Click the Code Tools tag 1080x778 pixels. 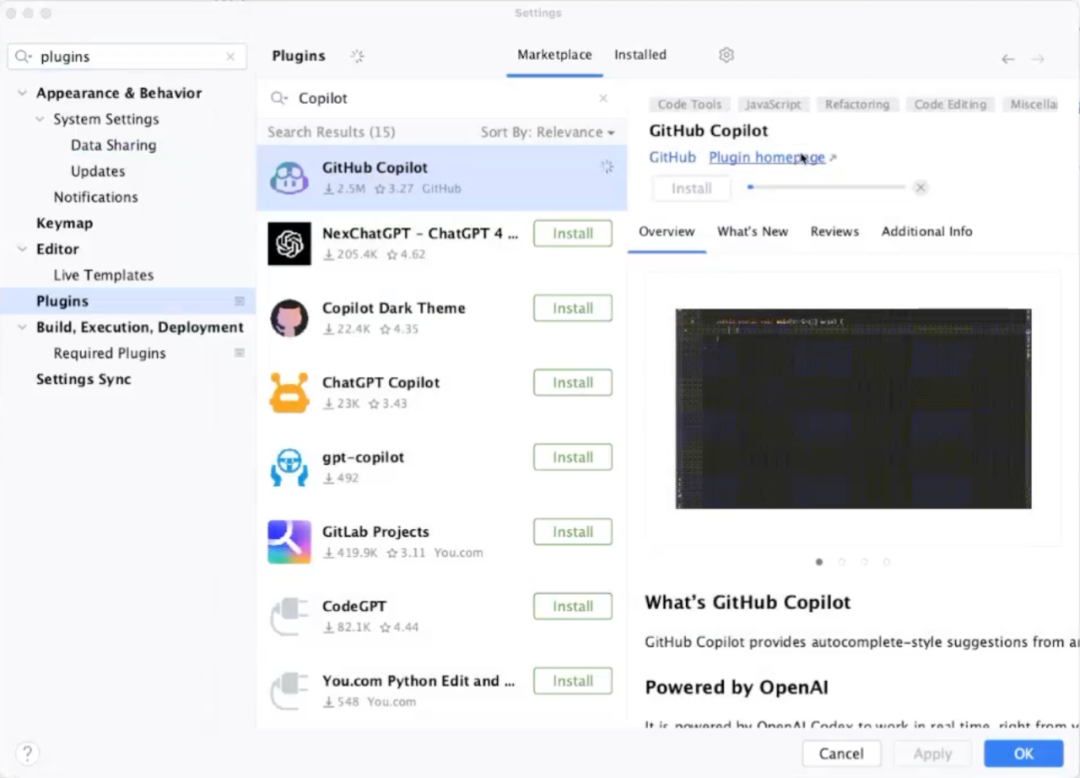pyautogui.click(x=689, y=105)
